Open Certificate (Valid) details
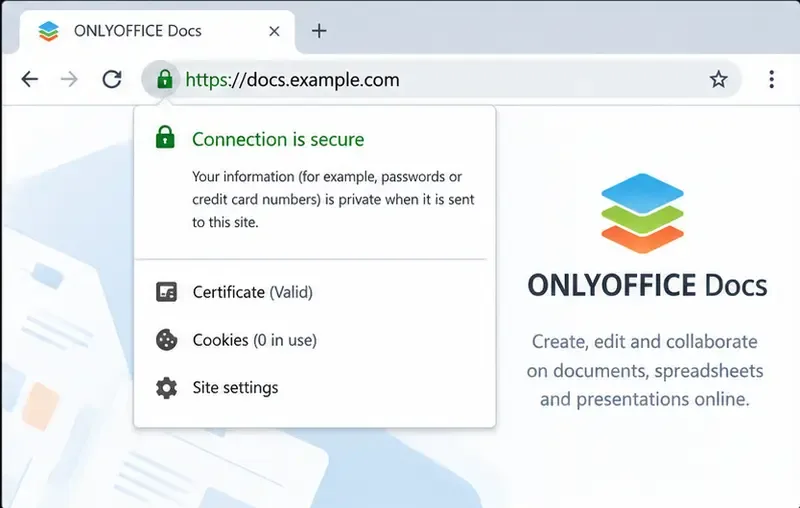 click(x=253, y=292)
